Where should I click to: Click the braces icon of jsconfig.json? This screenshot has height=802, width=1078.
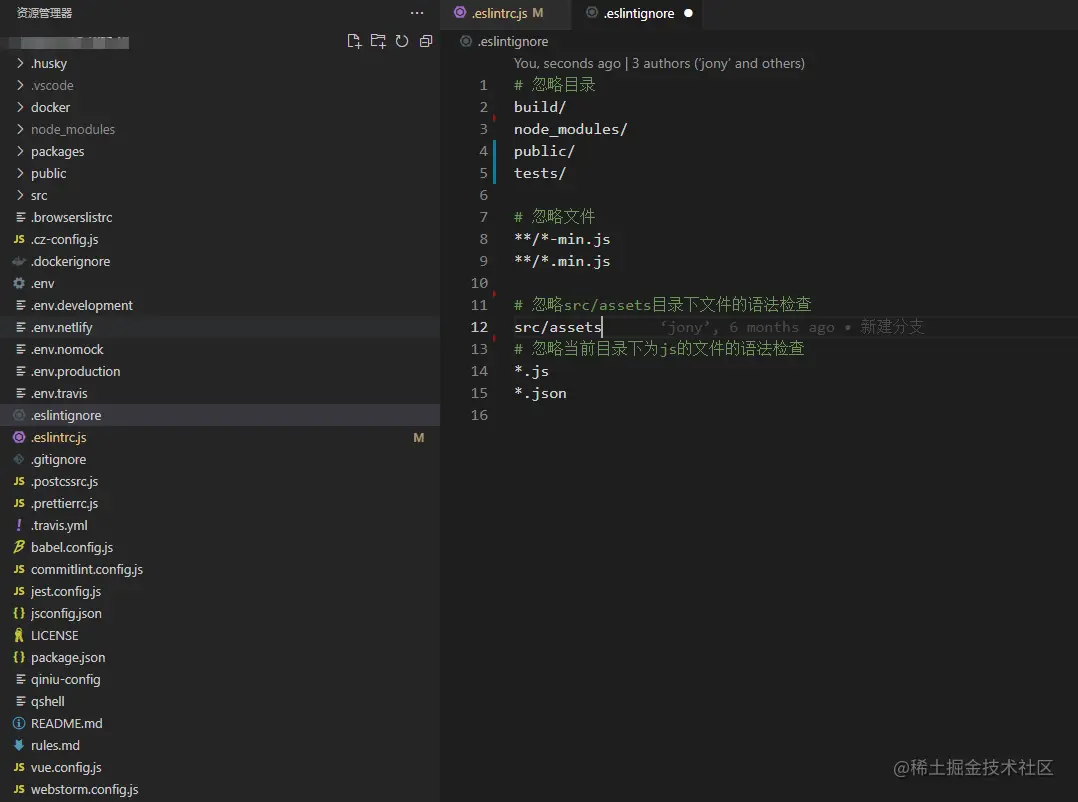[x=19, y=613]
